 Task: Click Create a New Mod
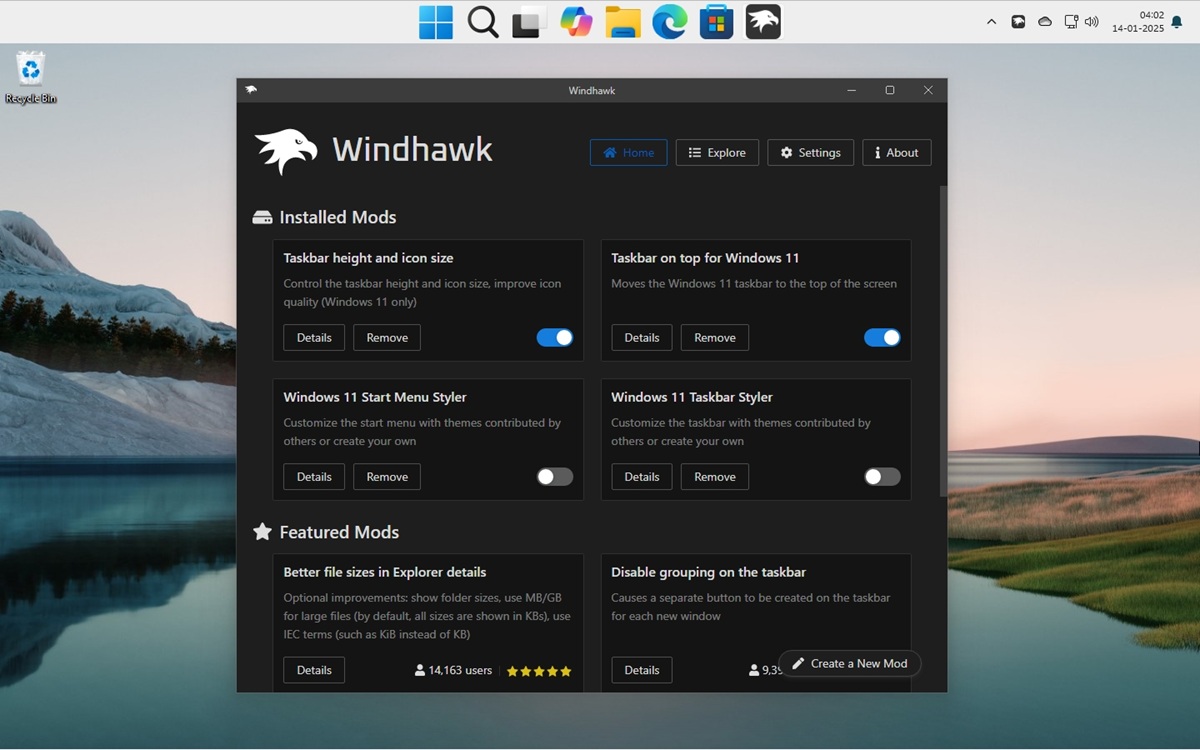850,663
